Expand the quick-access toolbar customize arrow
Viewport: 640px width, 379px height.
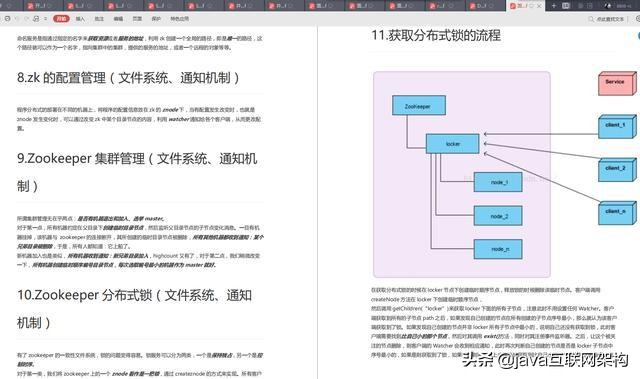coord(45,19)
